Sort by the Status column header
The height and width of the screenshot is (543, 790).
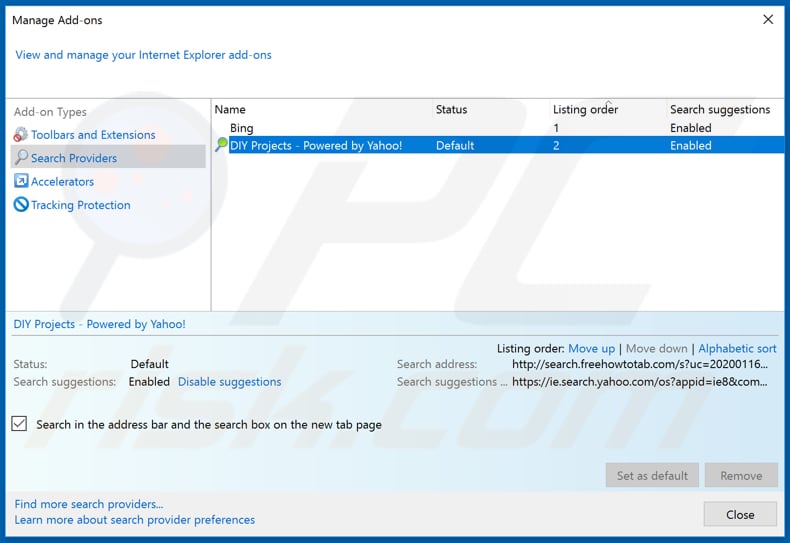tap(451, 109)
